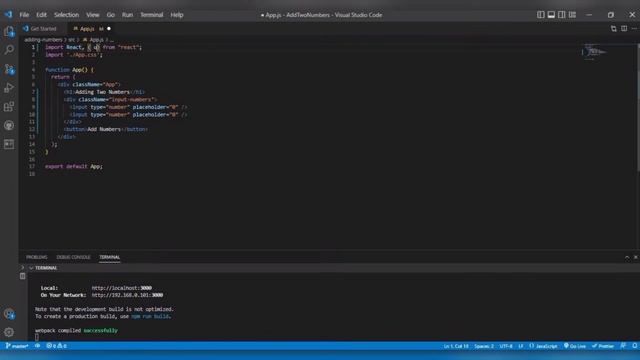This screenshot has width=640, height=360.
Task: Toggle bottom panel layout button
Action: point(551,15)
